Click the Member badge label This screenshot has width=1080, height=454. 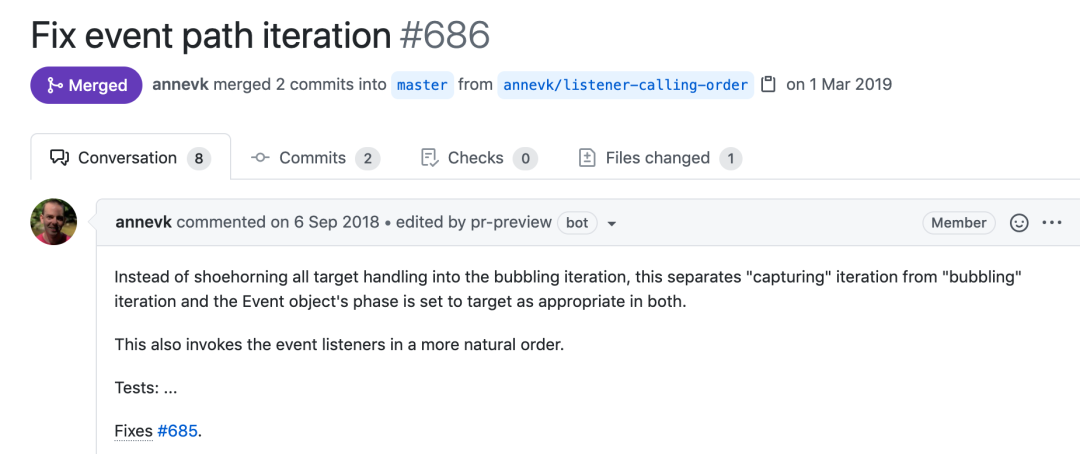click(x=959, y=223)
